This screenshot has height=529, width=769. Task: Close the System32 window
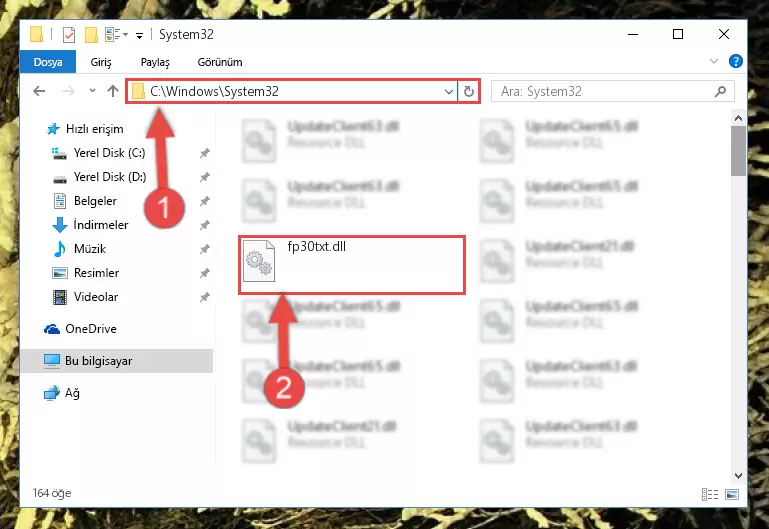click(x=723, y=34)
